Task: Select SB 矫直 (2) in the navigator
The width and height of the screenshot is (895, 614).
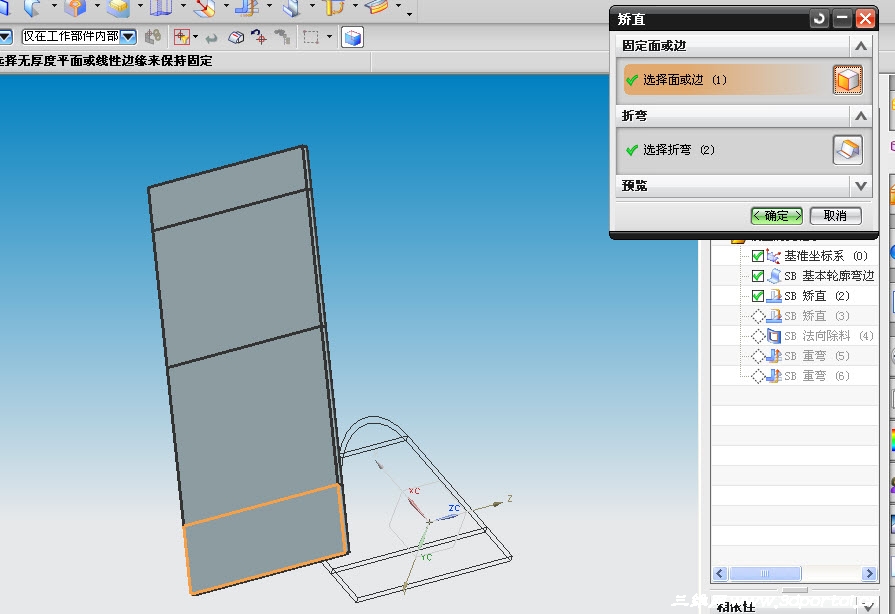Action: [817, 296]
